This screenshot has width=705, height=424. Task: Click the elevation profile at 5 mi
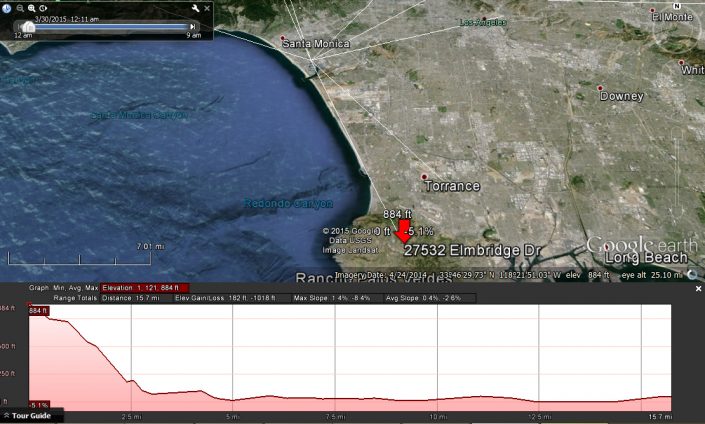click(x=232, y=400)
